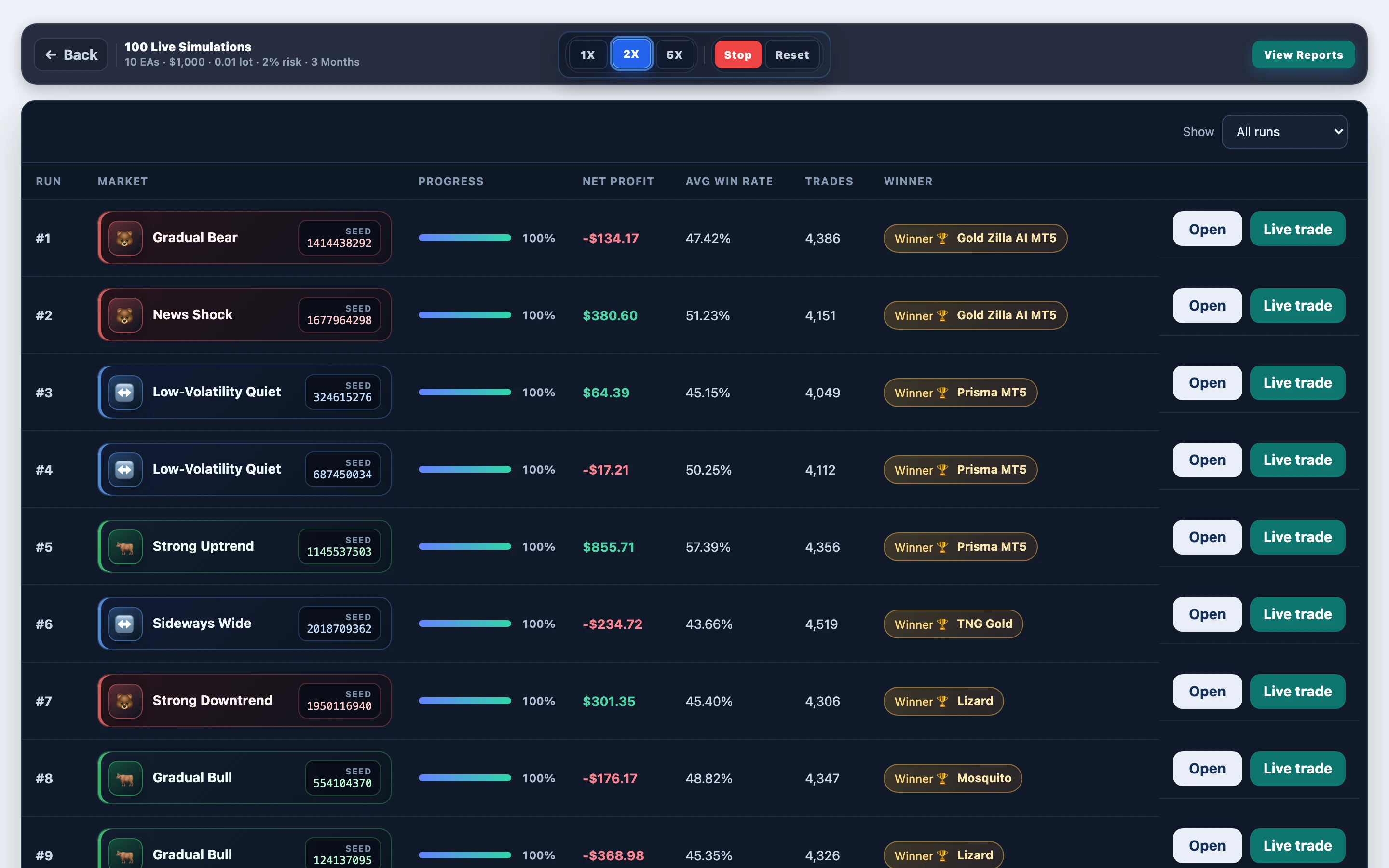Click the WINNER column header
This screenshot has width=1389, height=868.
[908, 181]
